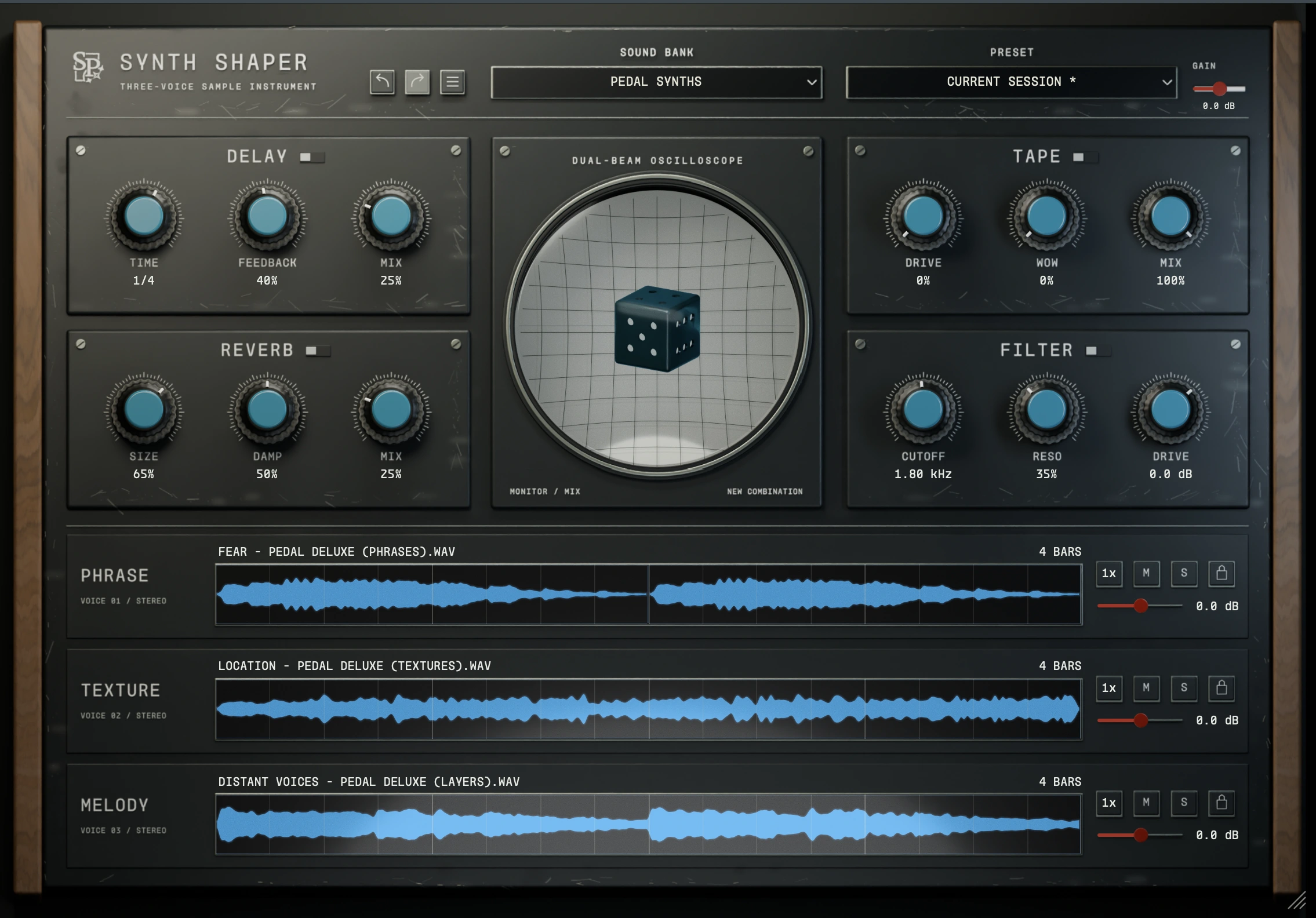This screenshot has height=918, width=1316.
Task: Click the dice randomize icon in oscilloscope
Action: 657,328
